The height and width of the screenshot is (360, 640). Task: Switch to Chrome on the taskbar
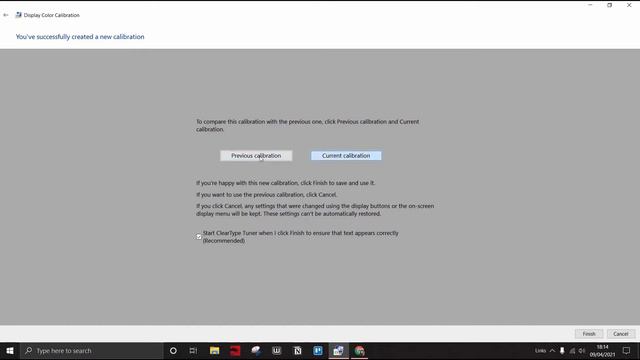[x=360, y=351]
